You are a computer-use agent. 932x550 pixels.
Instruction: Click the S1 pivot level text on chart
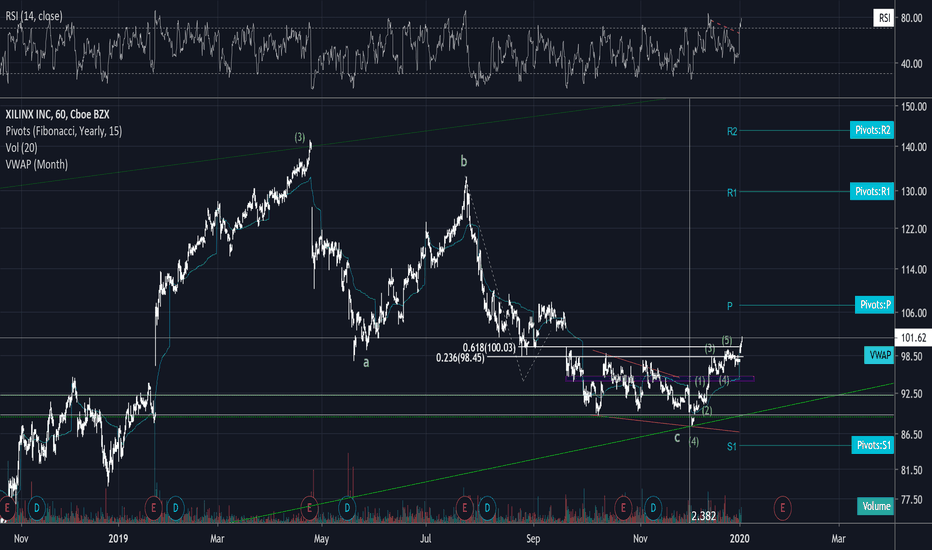[732, 447]
